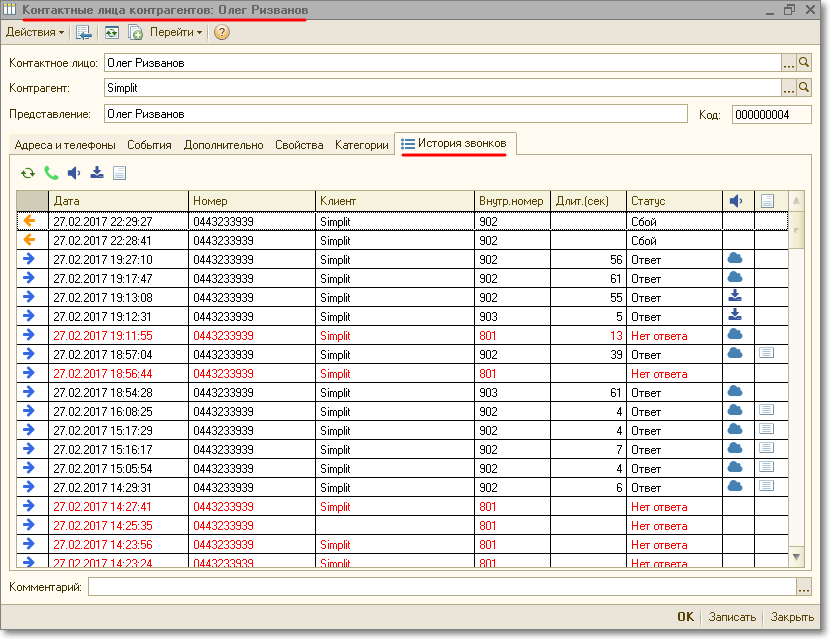The width and height of the screenshot is (830, 639).
Task: Click the download recording icon in toolbar
Action: click(97, 173)
